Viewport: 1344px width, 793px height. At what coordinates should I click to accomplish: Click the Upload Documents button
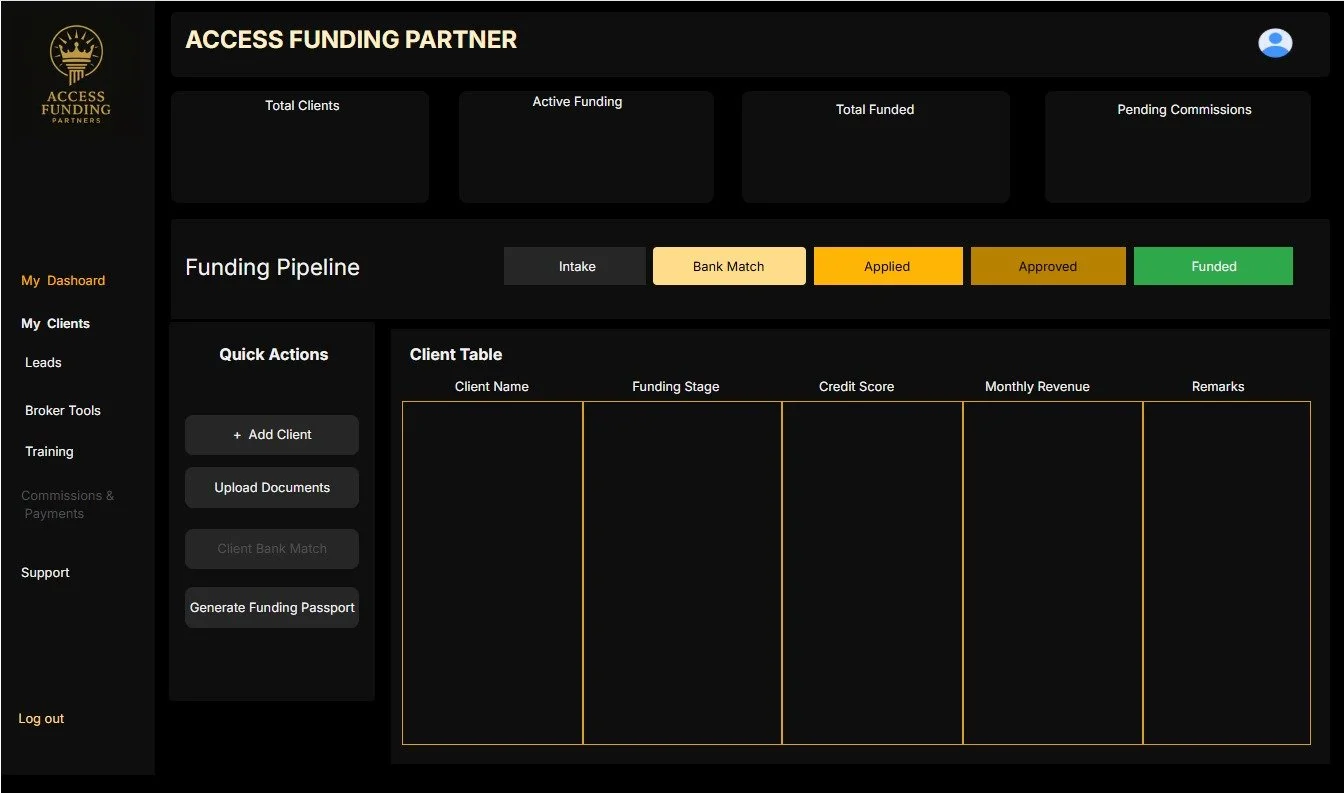click(x=272, y=488)
